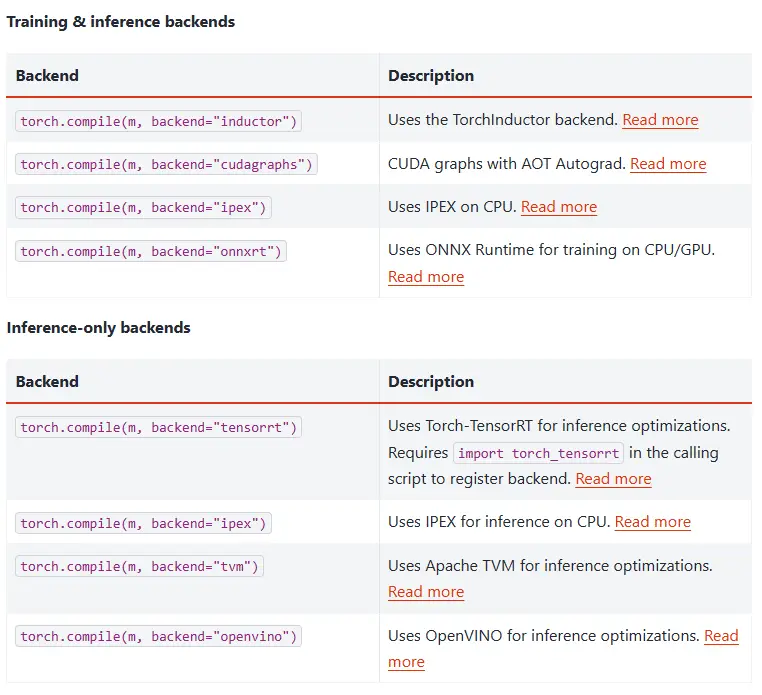Screen dimensions: 762x695
Task: Click the 'import torch_tensorrt' inline code
Action: pos(538,453)
